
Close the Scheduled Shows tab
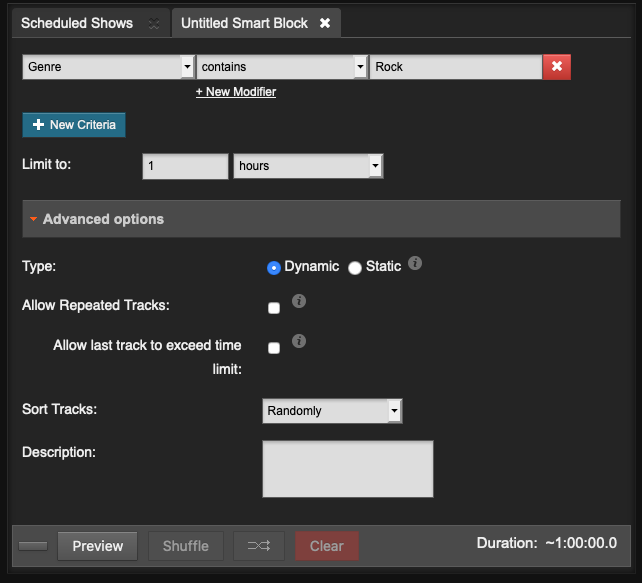click(153, 23)
